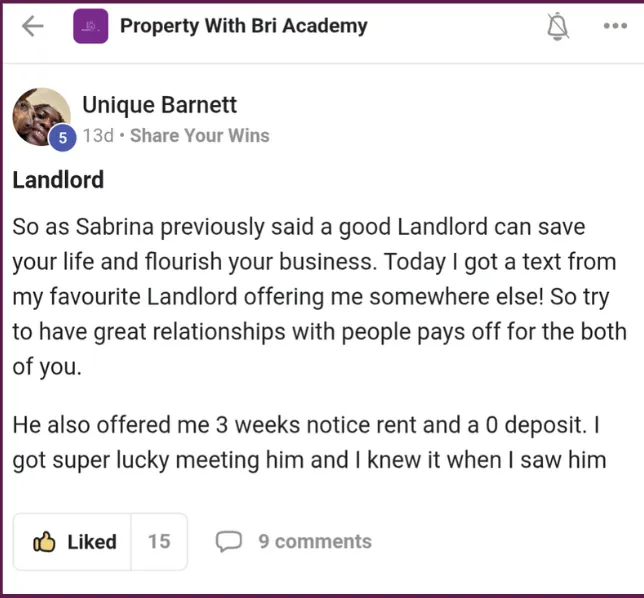
Task: Click the level 5 badge
Action: tap(62, 138)
